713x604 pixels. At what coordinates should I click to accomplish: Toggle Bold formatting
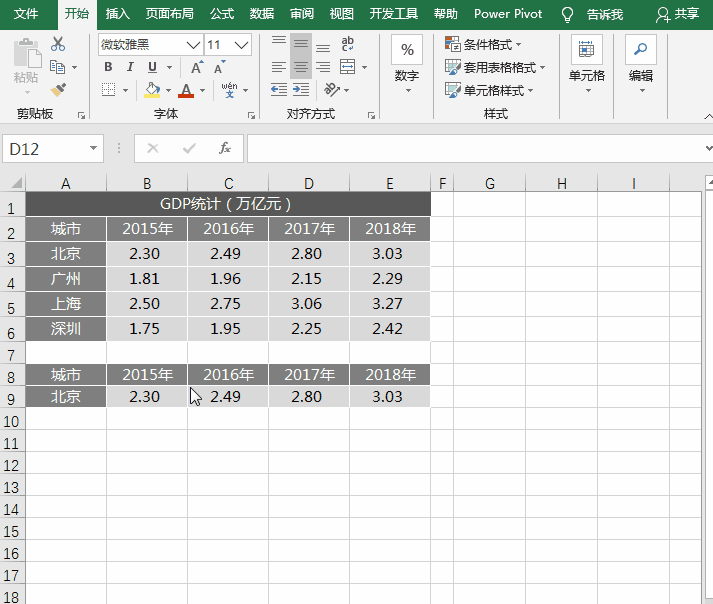[108, 67]
